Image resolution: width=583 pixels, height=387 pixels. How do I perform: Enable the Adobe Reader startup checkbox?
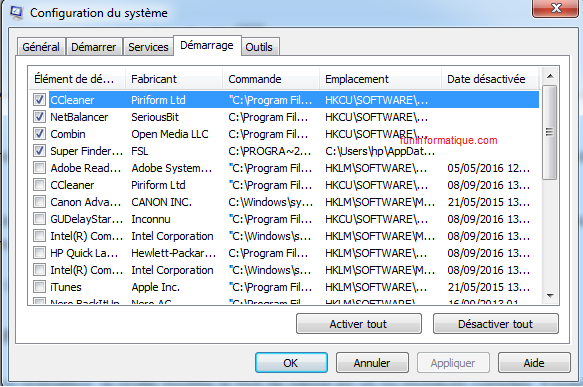(x=39, y=168)
